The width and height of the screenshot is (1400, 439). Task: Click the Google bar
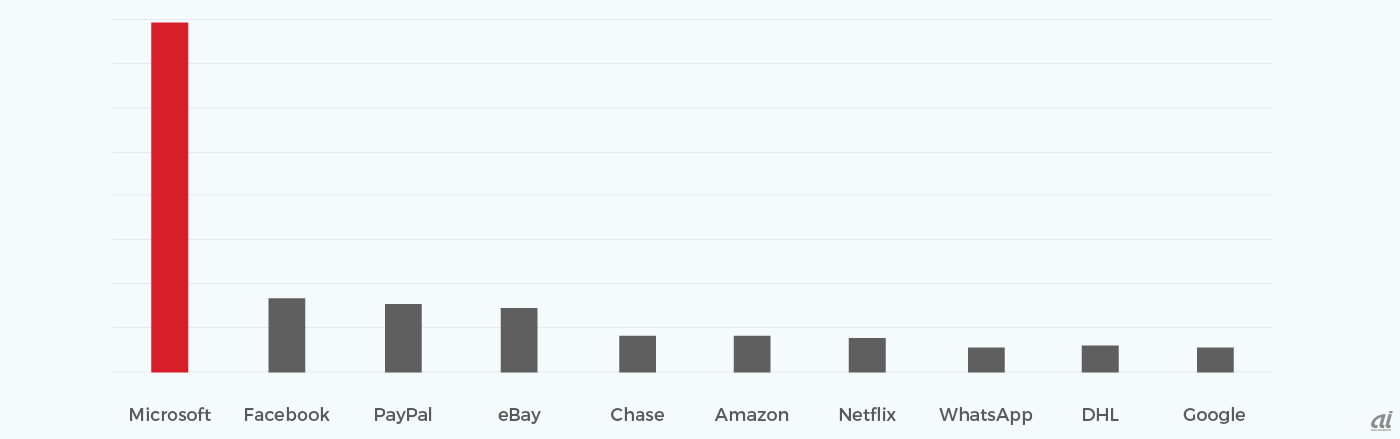pos(1215,360)
